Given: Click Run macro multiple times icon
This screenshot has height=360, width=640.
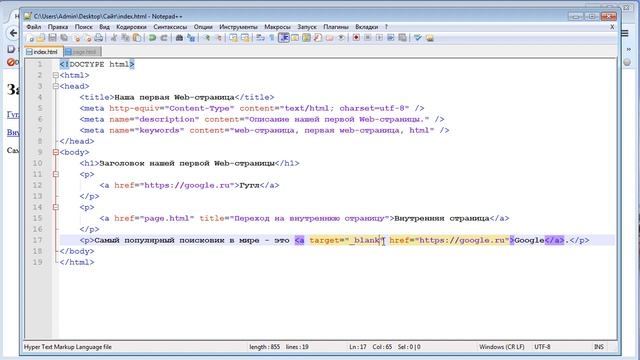Looking at the screenshot, I should click(x=391, y=38).
